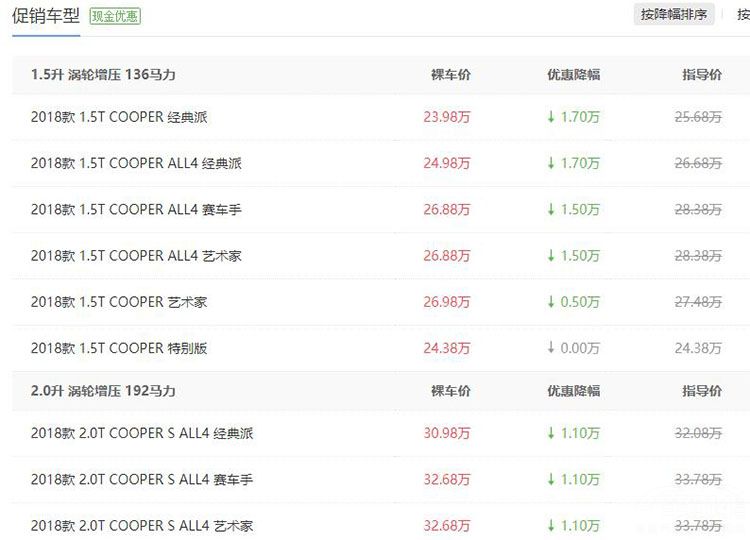
Task: Click the struck-through 25.68万 guide price
Action: 698,117
